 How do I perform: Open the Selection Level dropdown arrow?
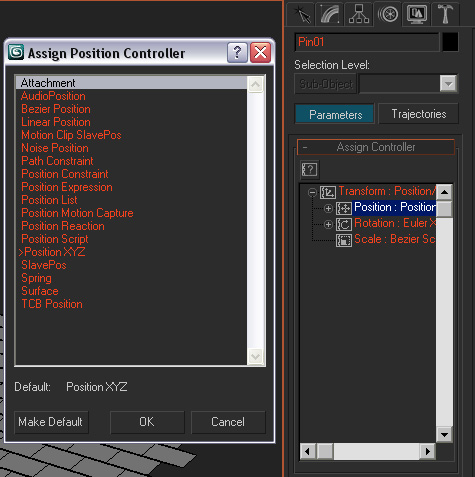tap(448, 83)
